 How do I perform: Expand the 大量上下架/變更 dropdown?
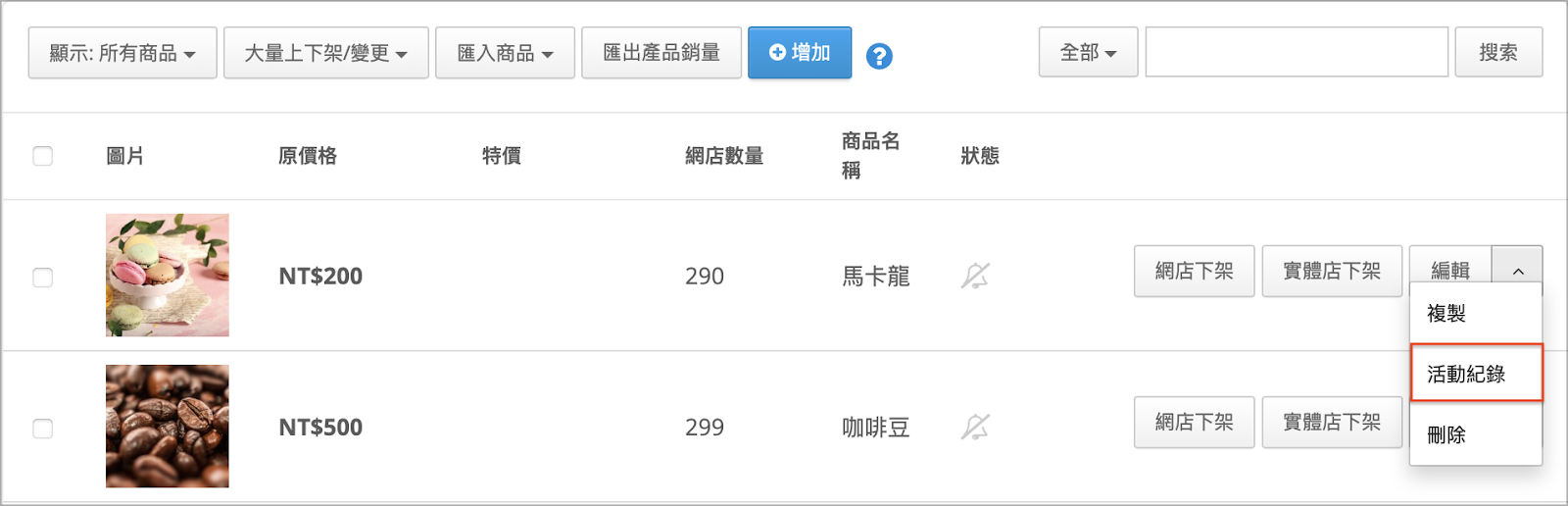(326, 53)
